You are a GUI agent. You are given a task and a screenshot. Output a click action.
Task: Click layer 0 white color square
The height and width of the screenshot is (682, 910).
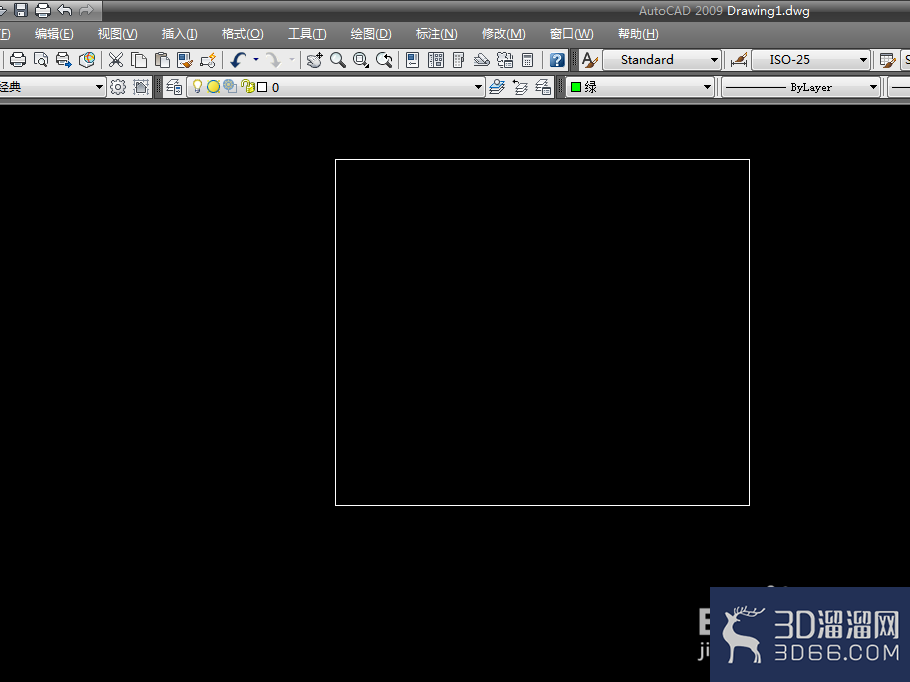262,87
